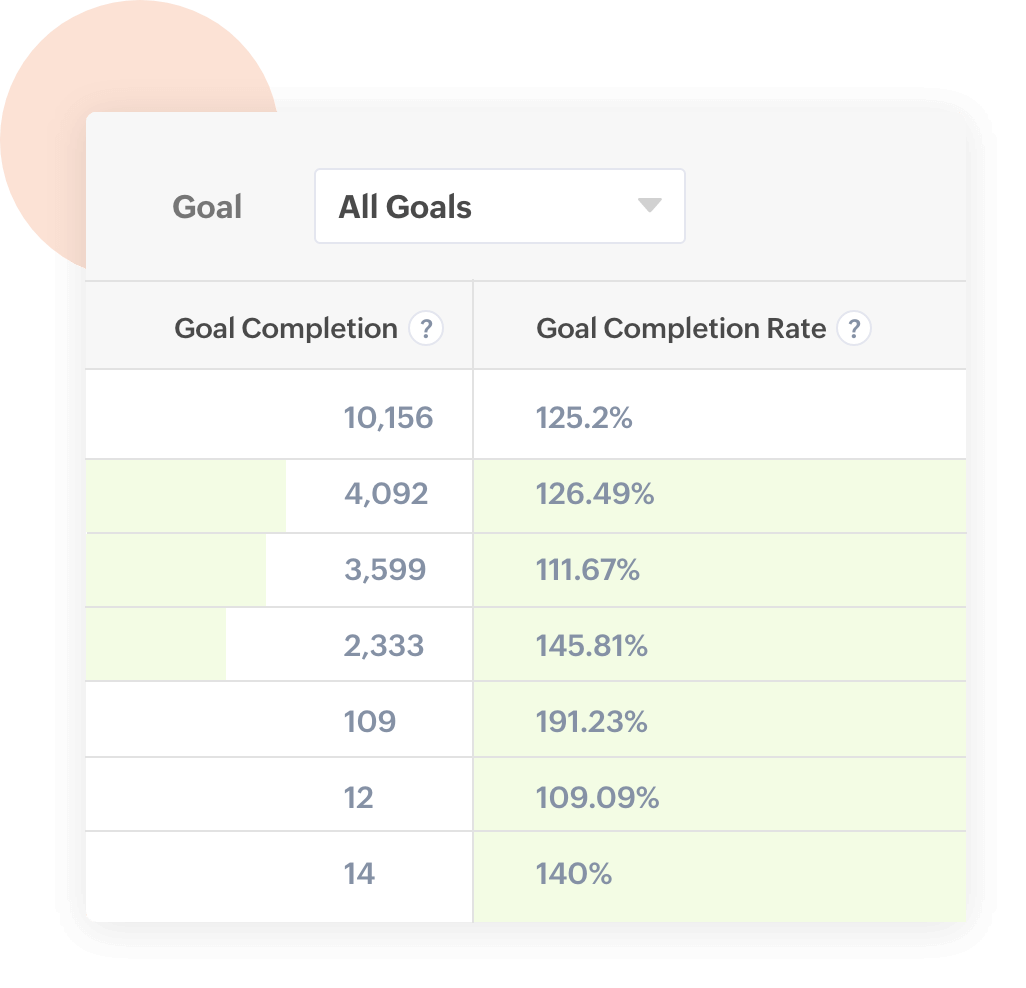Image resolution: width=1026 pixels, height=988 pixels.
Task: Select the Goal Completion Rate column header
Action: (681, 327)
